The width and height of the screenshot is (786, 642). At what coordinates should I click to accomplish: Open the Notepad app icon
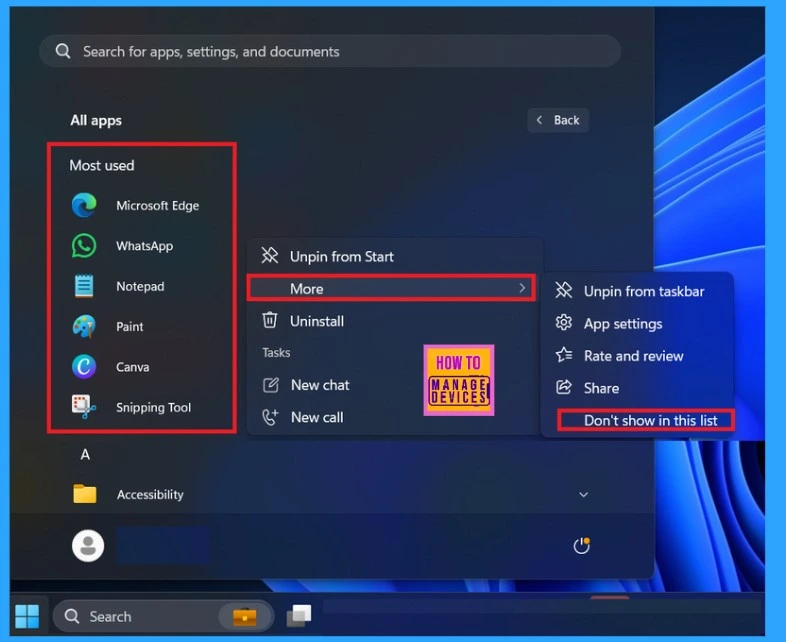(x=84, y=286)
